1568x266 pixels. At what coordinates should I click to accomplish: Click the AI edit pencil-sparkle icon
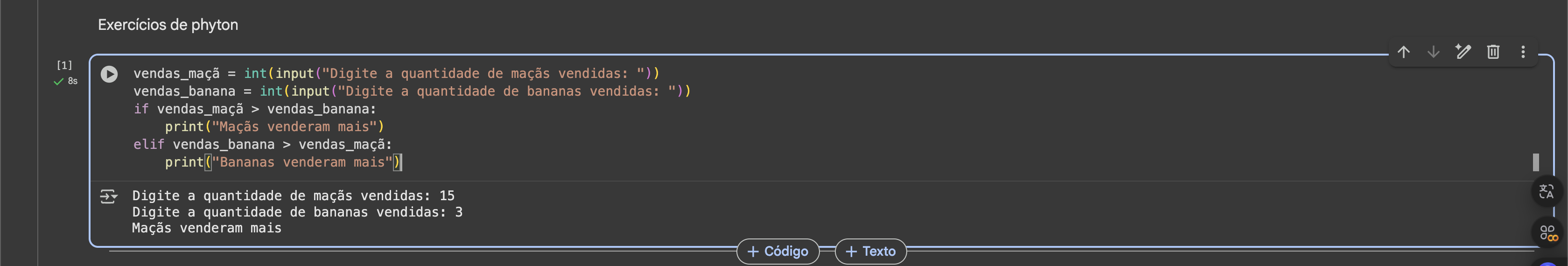(x=1463, y=52)
